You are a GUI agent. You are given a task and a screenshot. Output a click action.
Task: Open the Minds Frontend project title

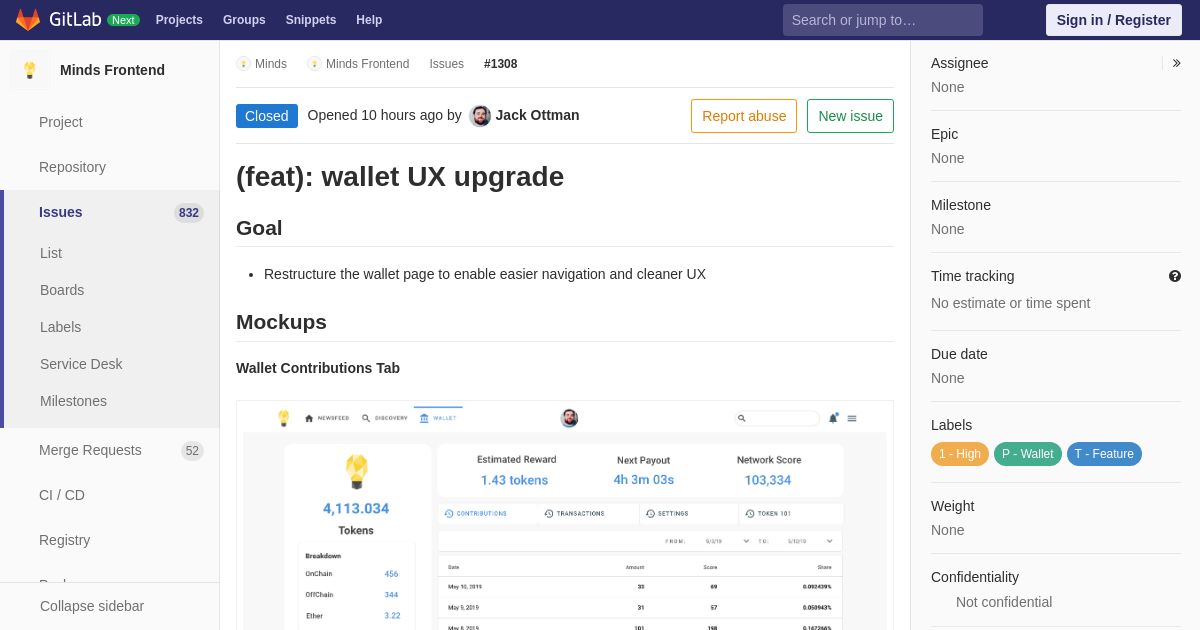tap(112, 70)
